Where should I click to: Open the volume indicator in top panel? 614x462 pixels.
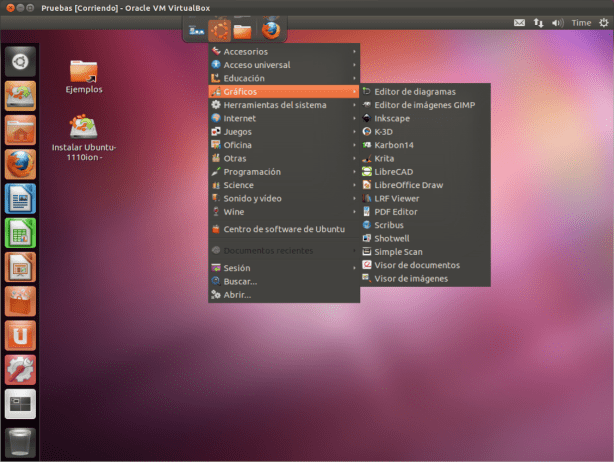tap(557, 22)
